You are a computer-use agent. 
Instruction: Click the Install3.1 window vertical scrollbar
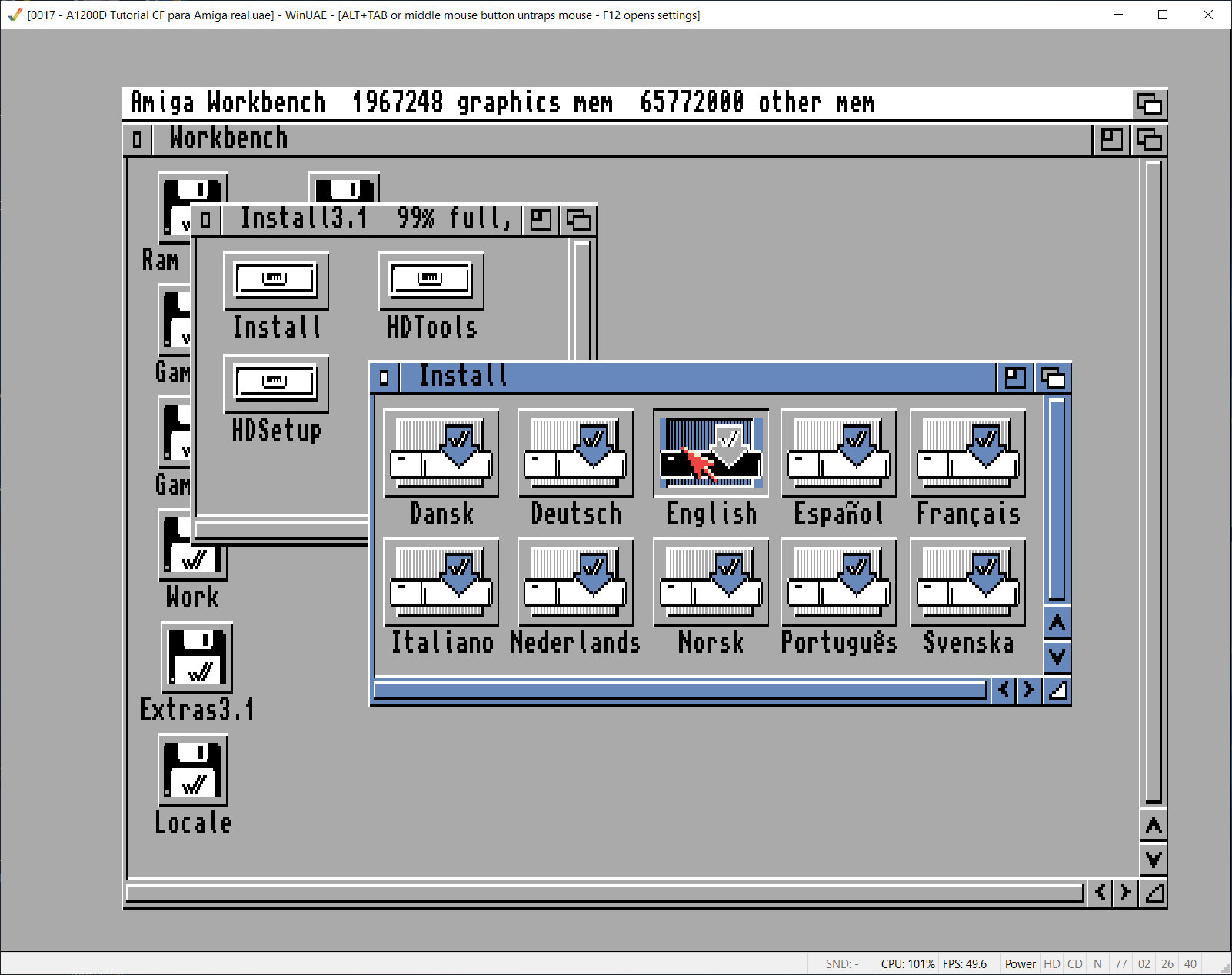coord(582,300)
